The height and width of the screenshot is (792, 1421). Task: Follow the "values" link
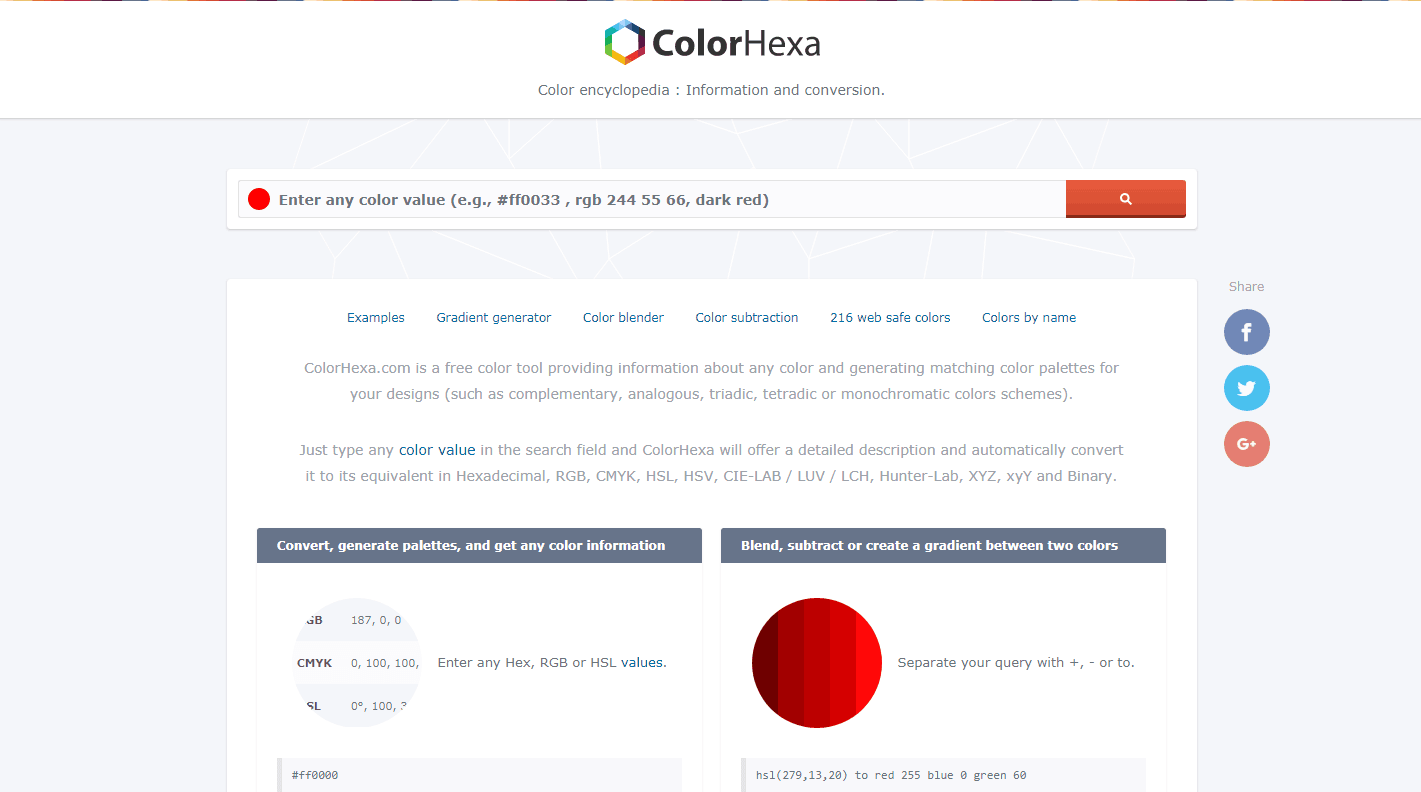pyautogui.click(x=641, y=662)
